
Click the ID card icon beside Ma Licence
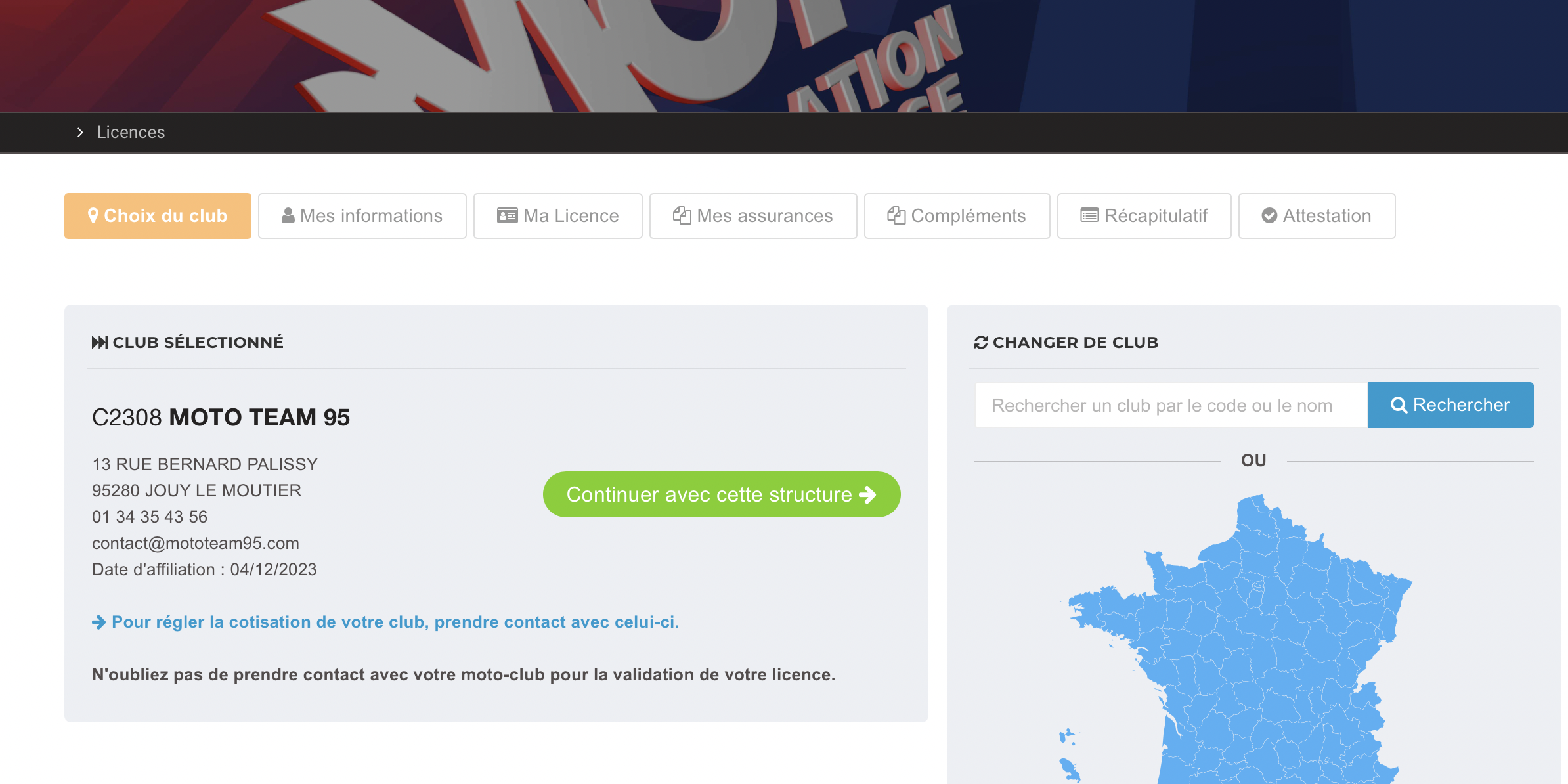click(x=507, y=215)
